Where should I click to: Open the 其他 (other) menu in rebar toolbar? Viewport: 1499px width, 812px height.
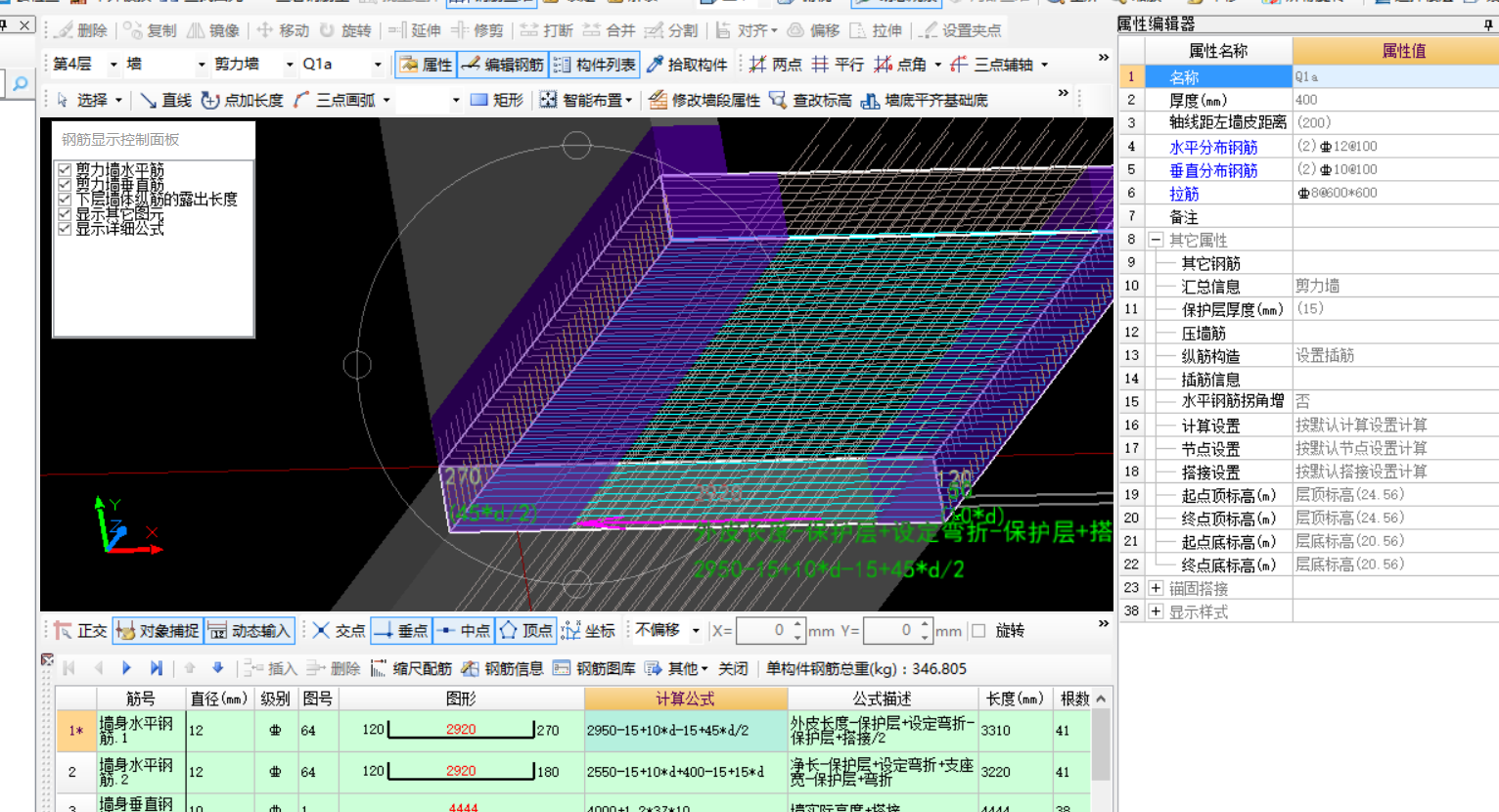pos(677,668)
